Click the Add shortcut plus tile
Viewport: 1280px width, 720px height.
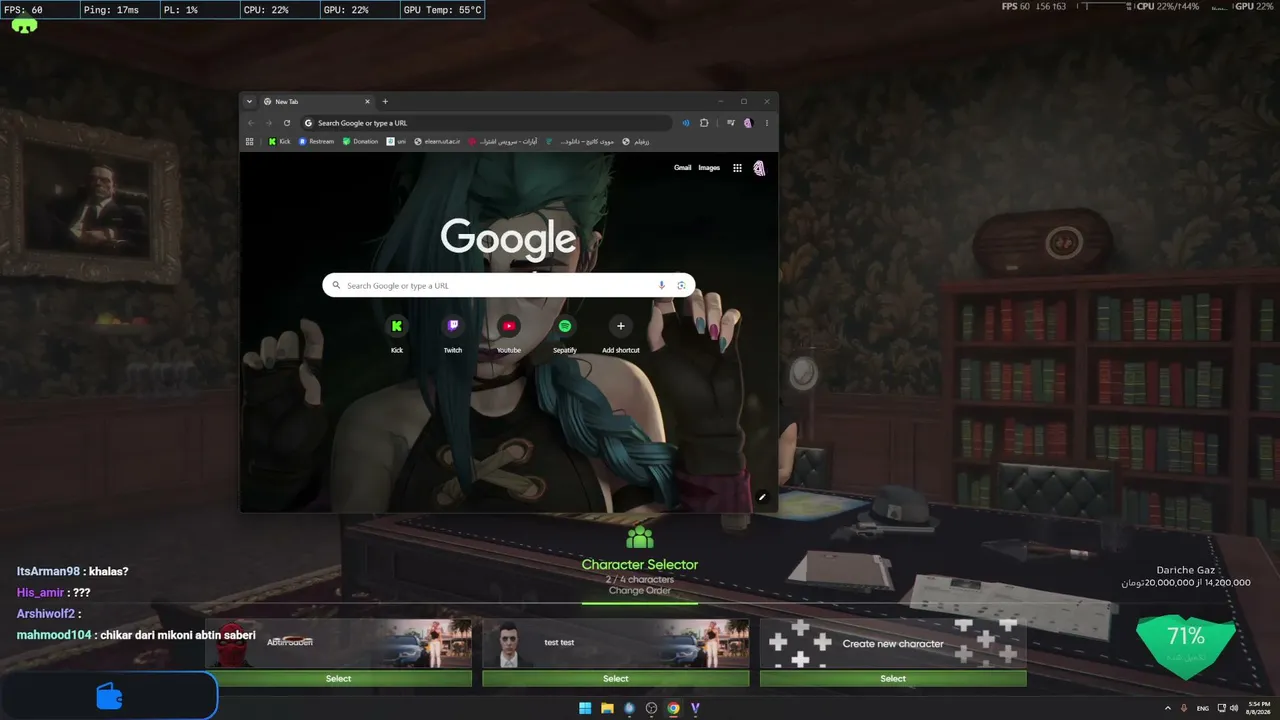[621, 334]
